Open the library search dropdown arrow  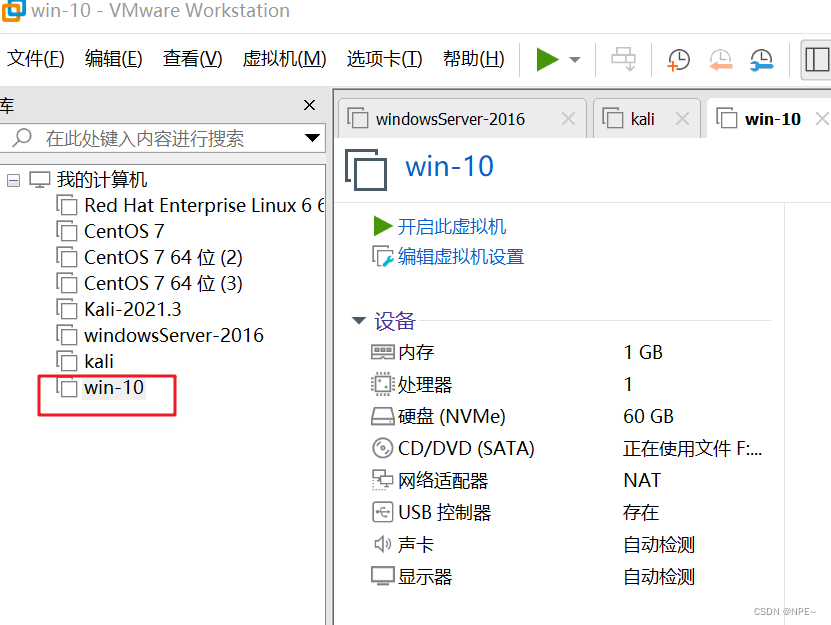[x=312, y=138]
